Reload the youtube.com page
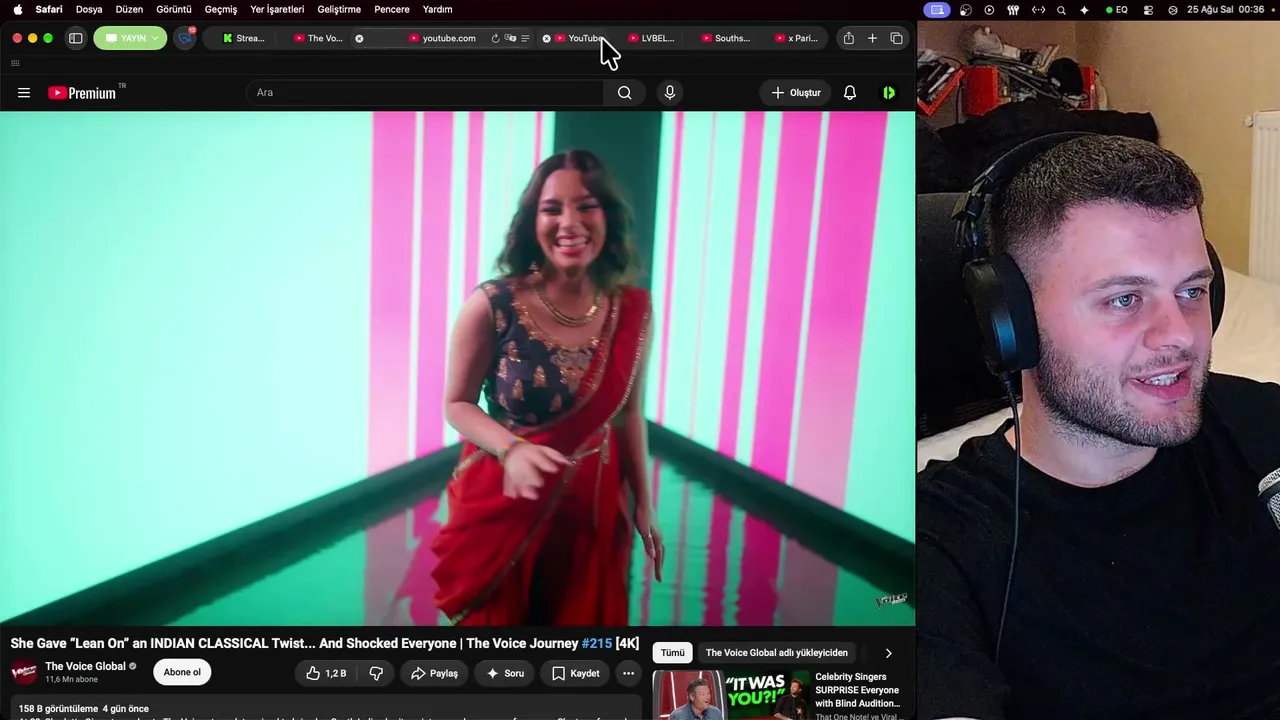This screenshot has height=720, width=1280. point(495,38)
